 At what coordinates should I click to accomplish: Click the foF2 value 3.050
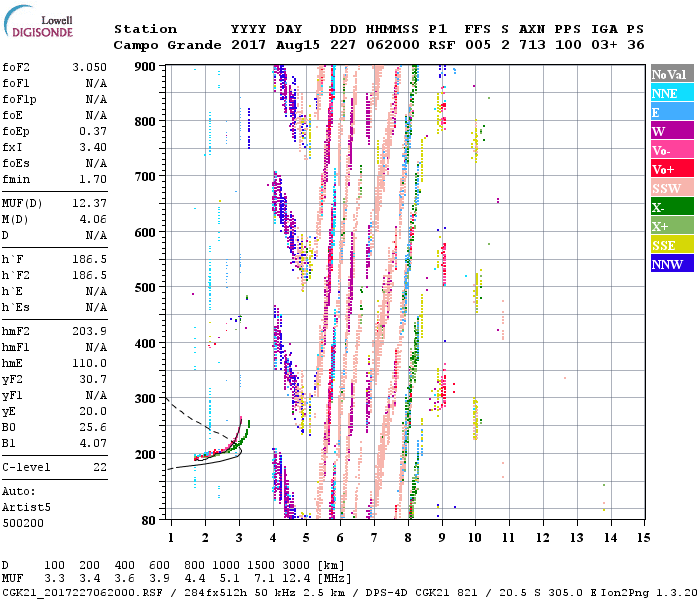click(x=89, y=67)
